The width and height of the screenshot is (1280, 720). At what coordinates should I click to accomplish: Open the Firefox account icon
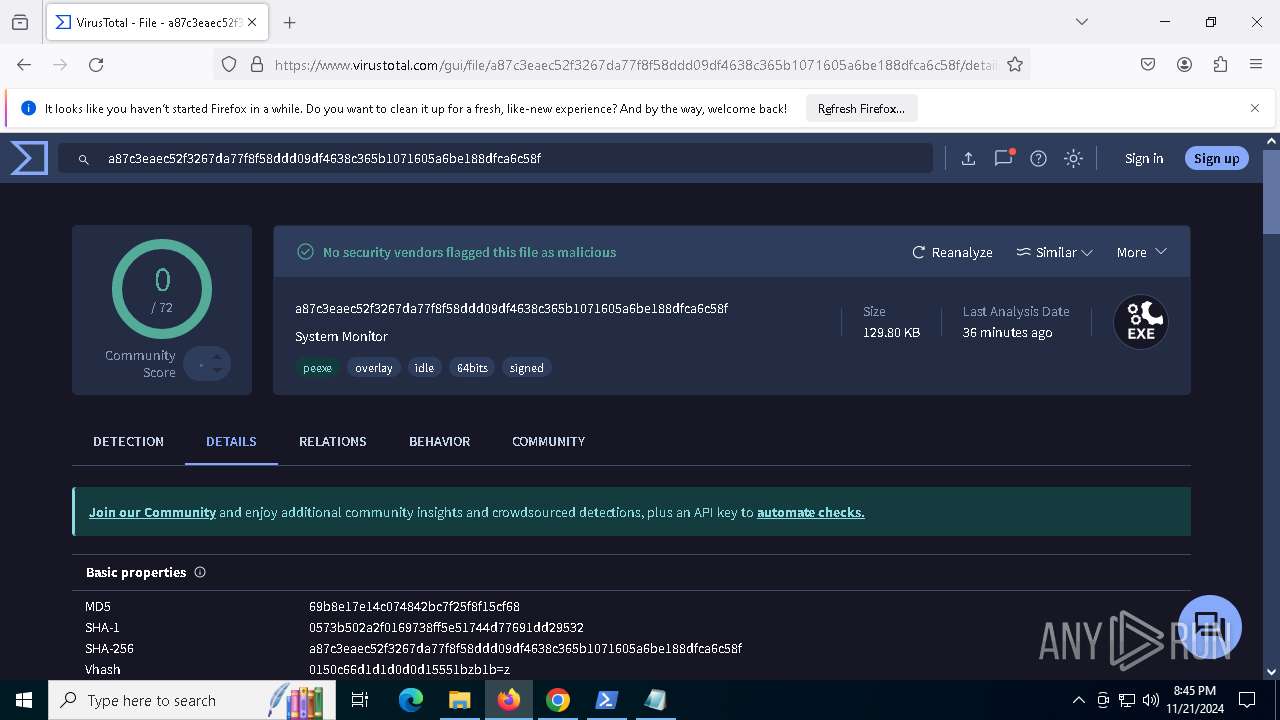point(1184,64)
